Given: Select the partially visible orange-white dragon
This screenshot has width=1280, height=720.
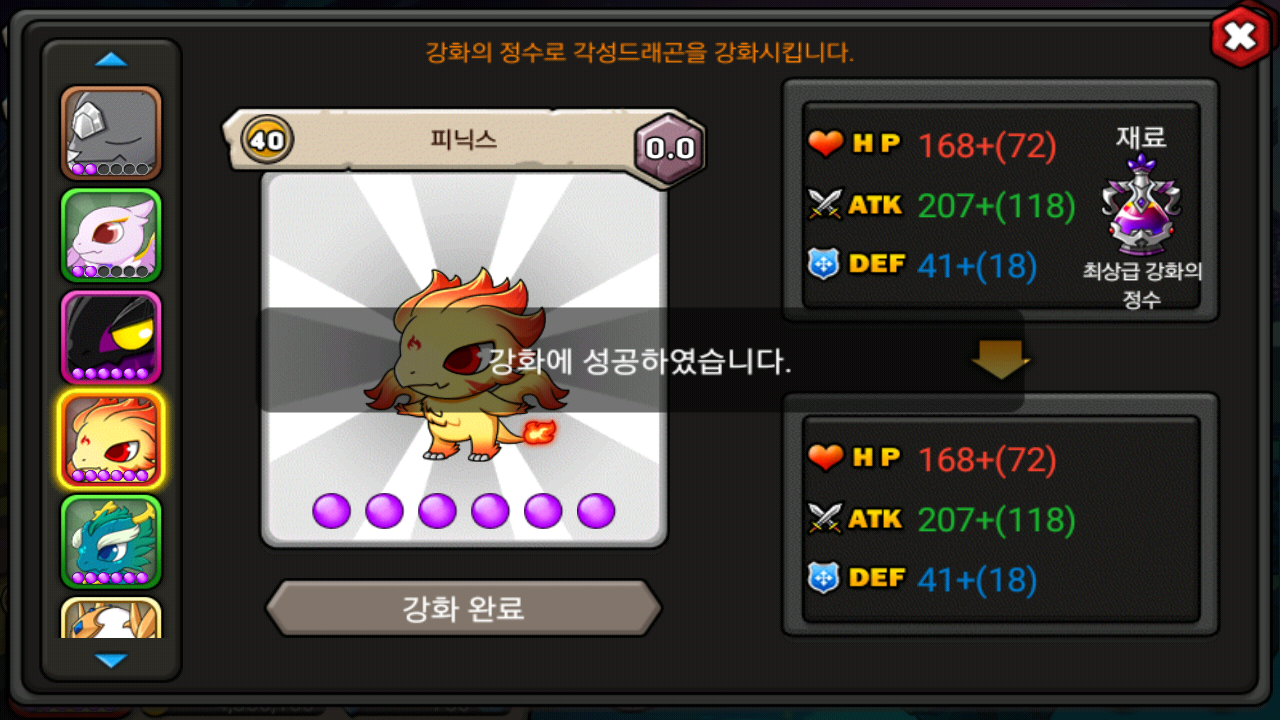Looking at the screenshot, I should click(x=111, y=618).
